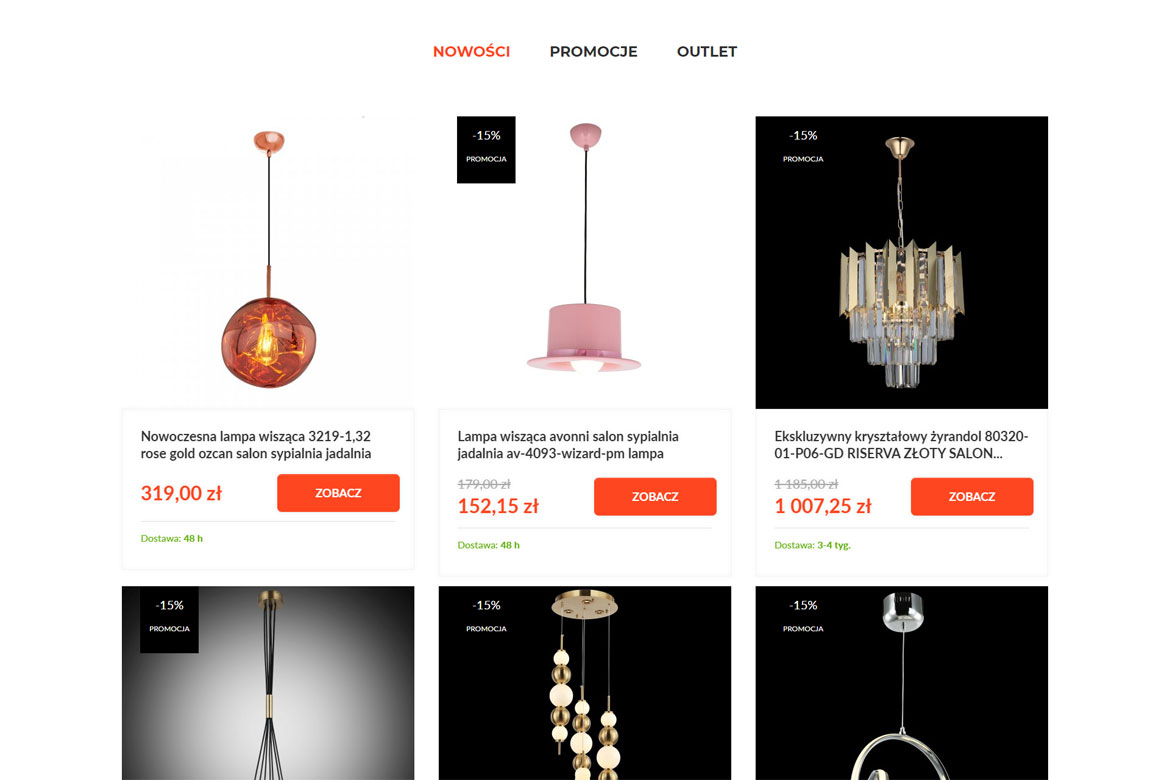Open 'Nowoczesna lampa wisząca 3219-1,32' title link
Image resolution: width=1170 pixels, height=780 pixels.
256,445
